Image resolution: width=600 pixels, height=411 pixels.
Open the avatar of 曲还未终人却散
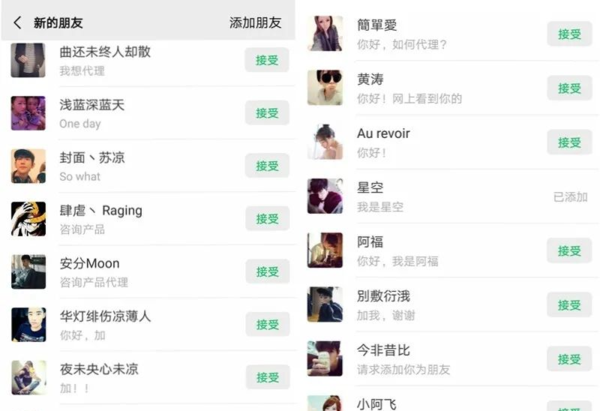click(28, 60)
